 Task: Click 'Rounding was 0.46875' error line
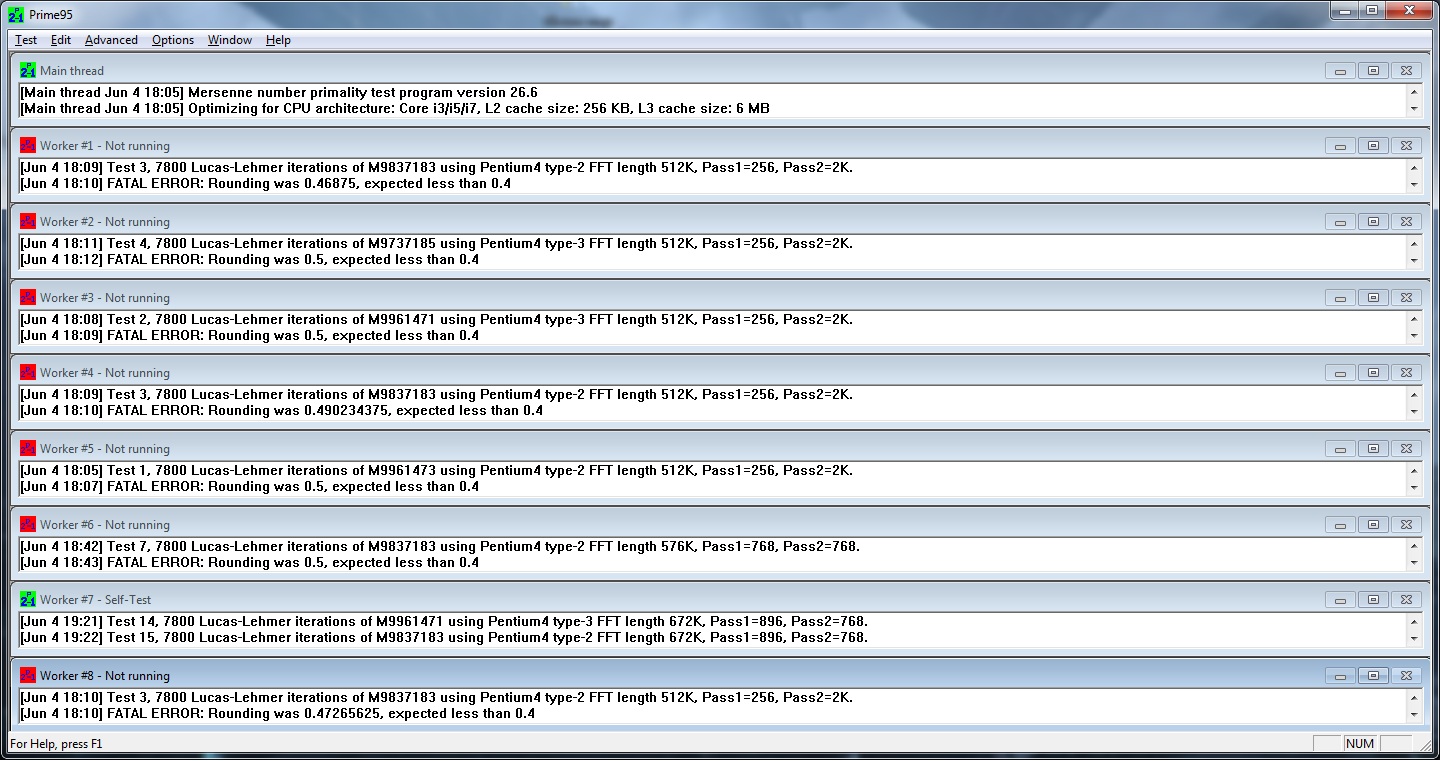click(266, 184)
